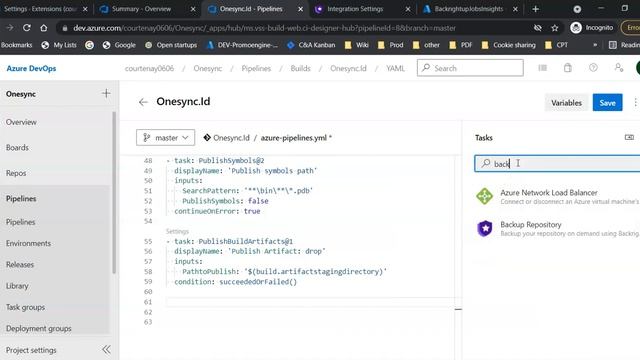Viewport: 640px width, 360px height.
Task: Click 'condition: succeededOrFailed()' line
Action: [x=236, y=282]
